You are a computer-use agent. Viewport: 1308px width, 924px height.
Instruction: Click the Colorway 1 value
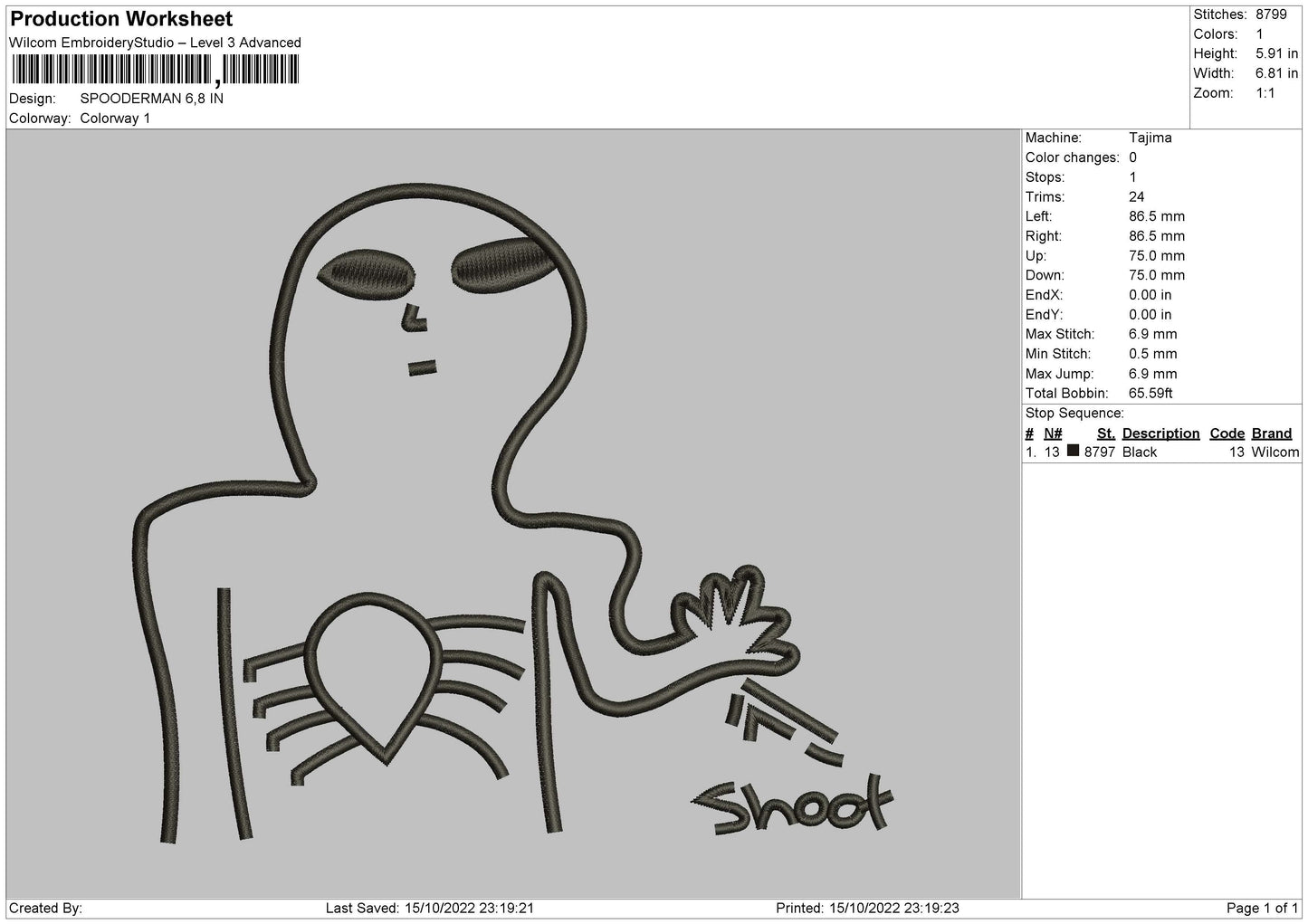click(116, 119)
